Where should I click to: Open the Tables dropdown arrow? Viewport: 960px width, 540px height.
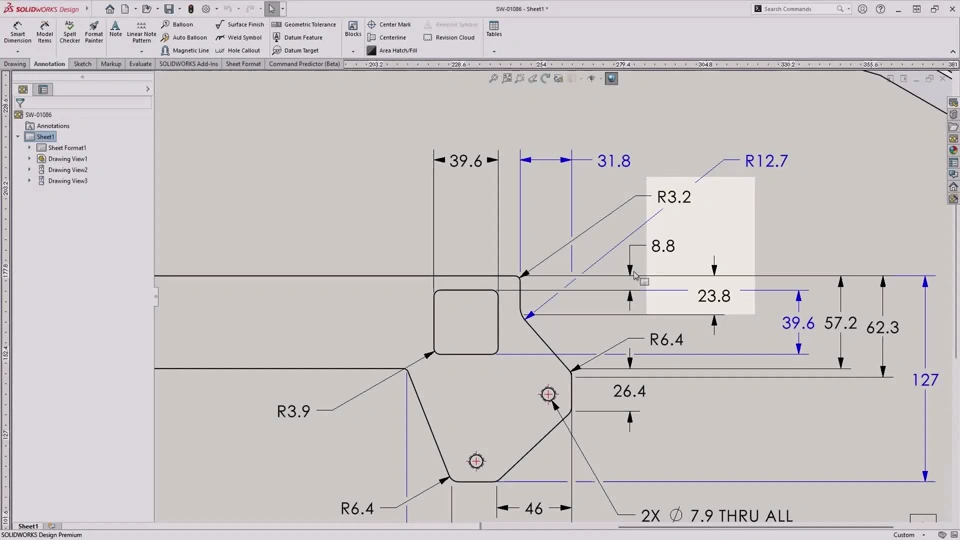[x=494, y=51]
